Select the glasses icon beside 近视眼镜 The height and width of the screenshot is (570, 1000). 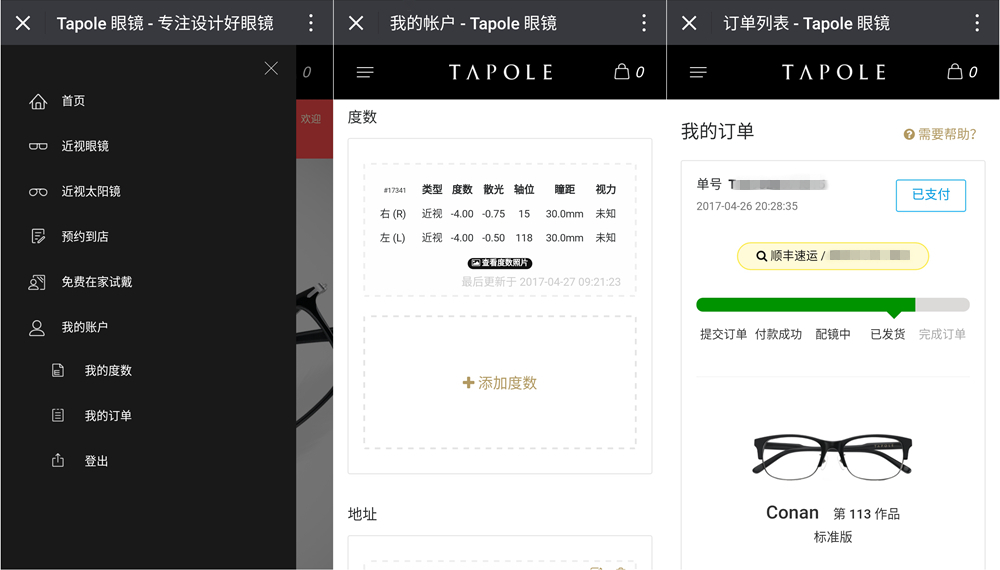coord(38,146)
